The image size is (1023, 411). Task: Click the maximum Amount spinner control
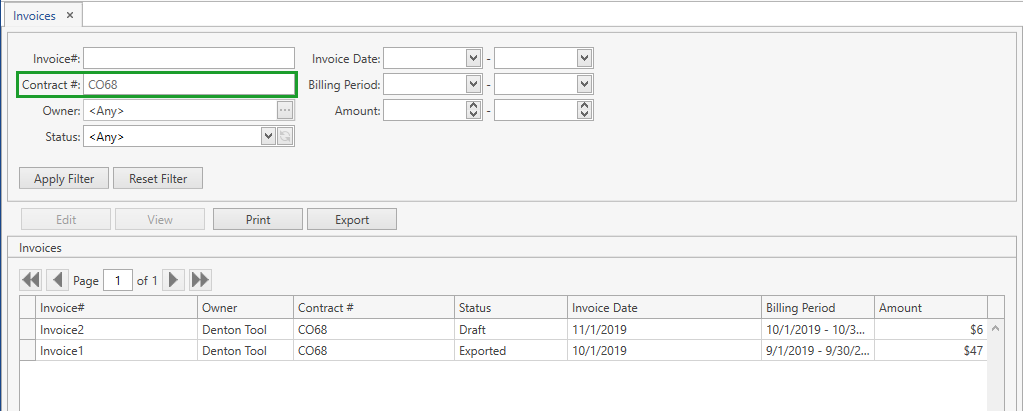[585, 111]
